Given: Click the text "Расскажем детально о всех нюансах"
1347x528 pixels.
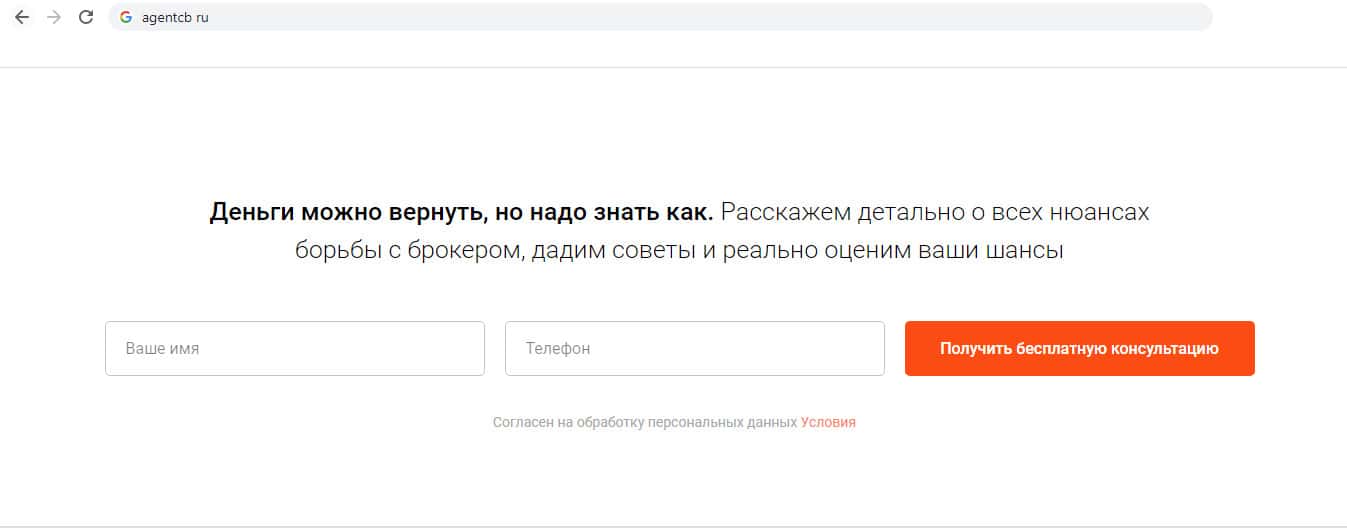Looking at the screenshot, I should click(x=934, y=212).
